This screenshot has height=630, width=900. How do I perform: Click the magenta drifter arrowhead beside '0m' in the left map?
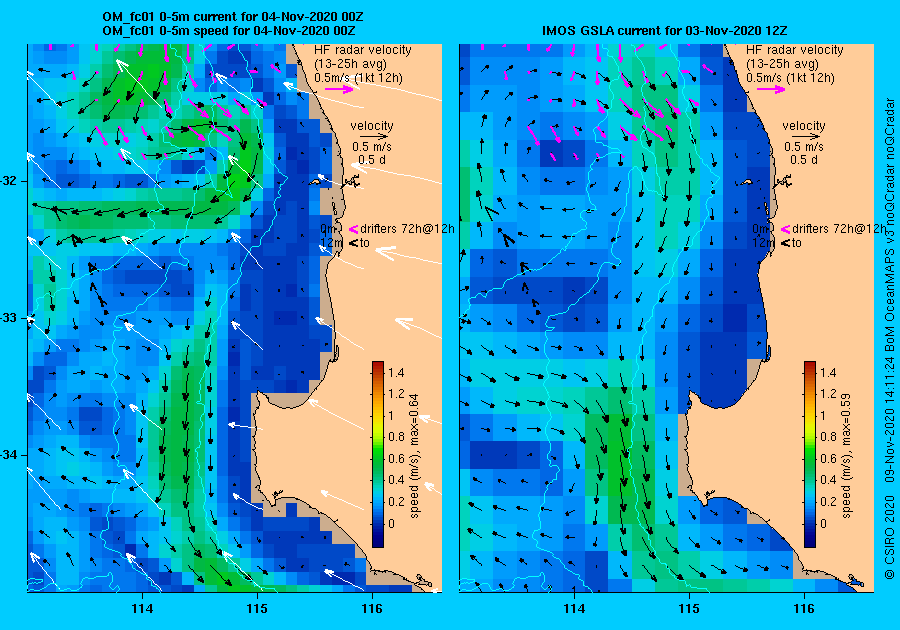coord(353,229)
